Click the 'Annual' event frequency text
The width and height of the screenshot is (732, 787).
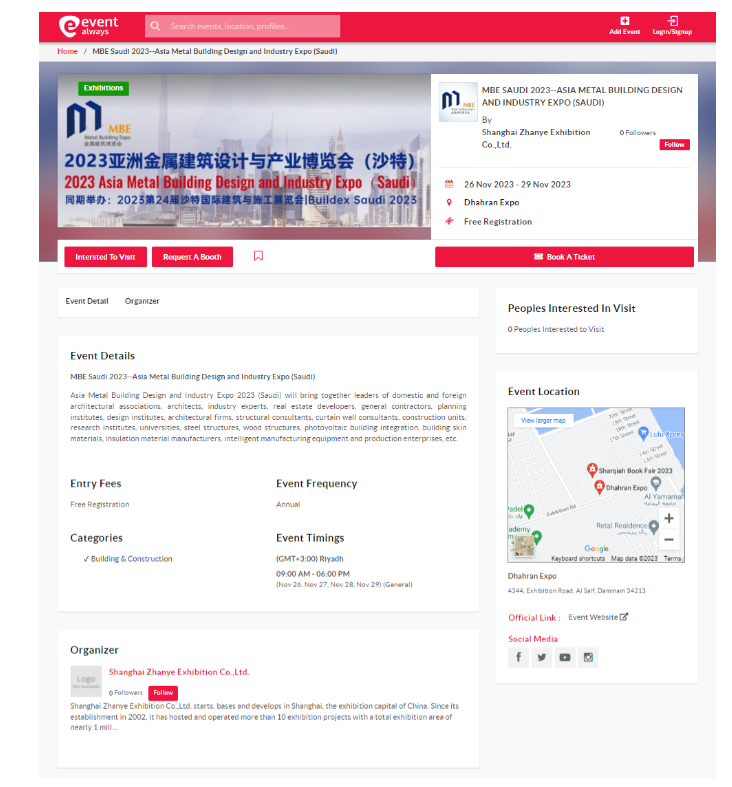(288, 504)
